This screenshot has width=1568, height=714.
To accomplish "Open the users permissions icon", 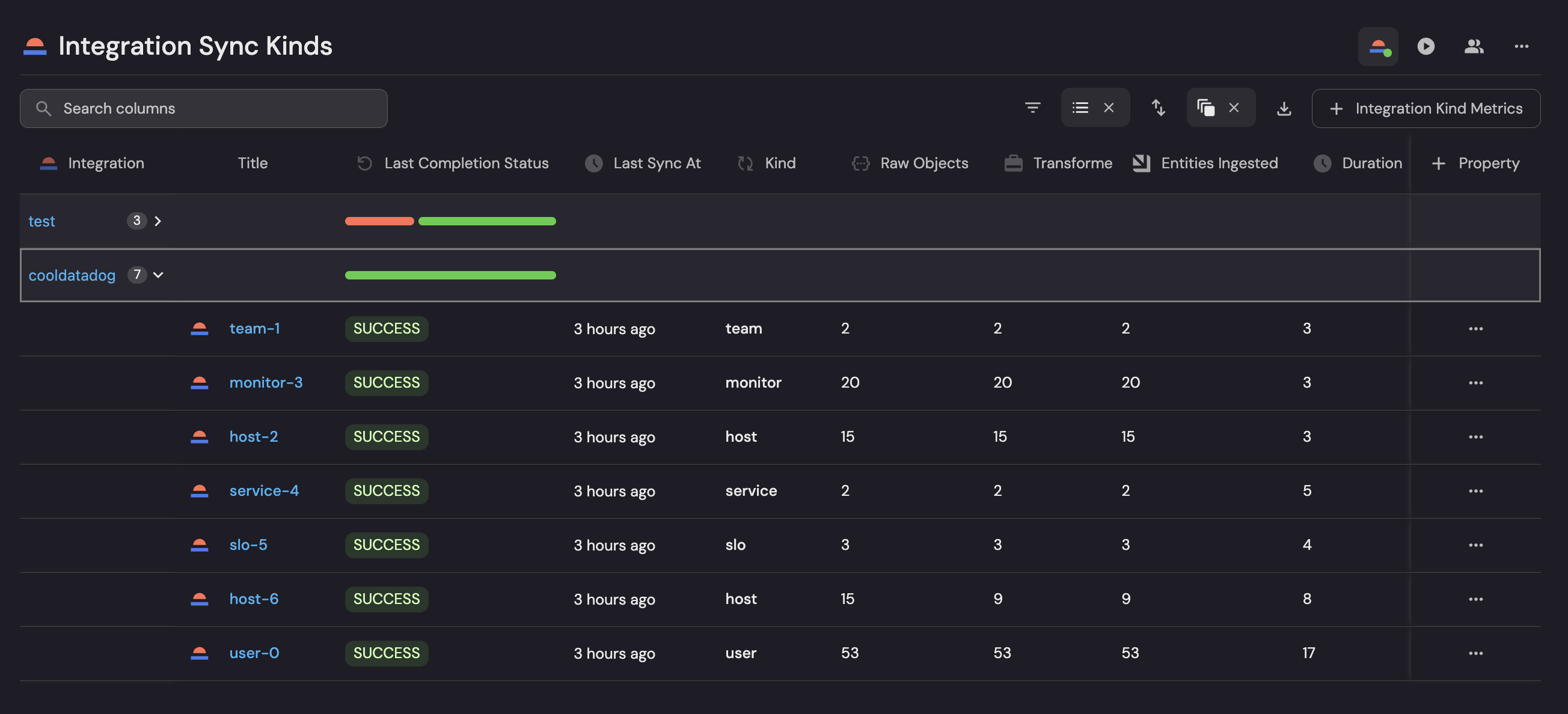I will click(1474, 46).
